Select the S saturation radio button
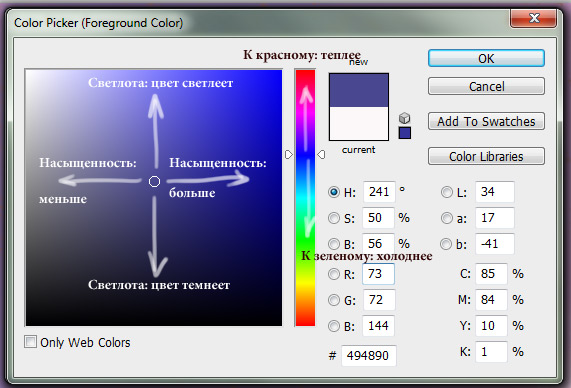This screenshot has height=388, width=571. pos(334,218)
